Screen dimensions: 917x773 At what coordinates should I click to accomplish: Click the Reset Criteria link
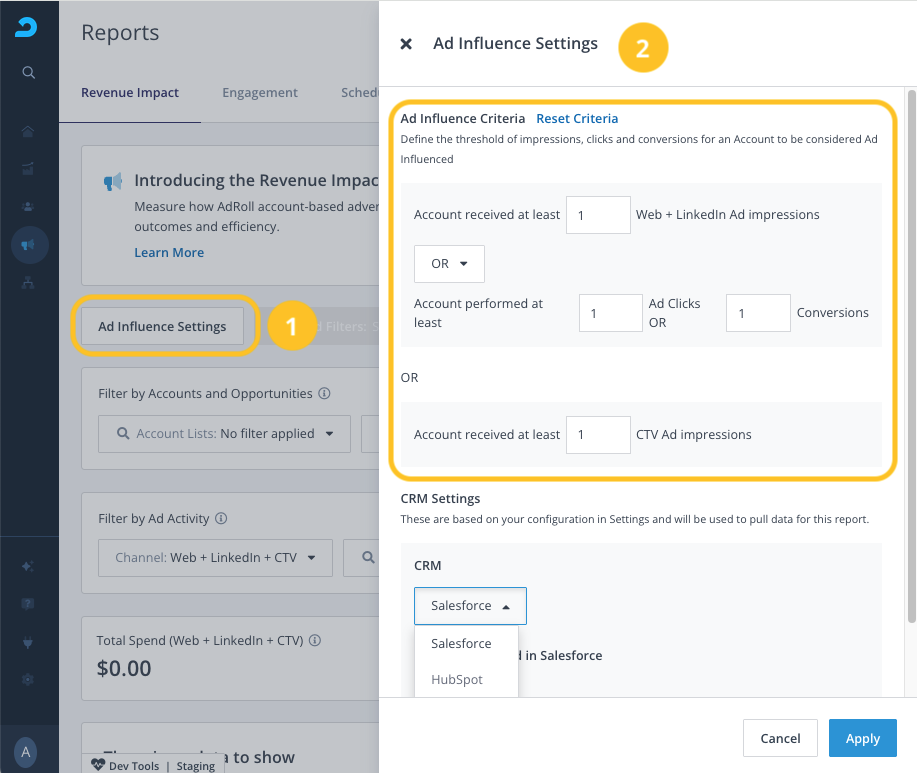click(x=577, y=118)
